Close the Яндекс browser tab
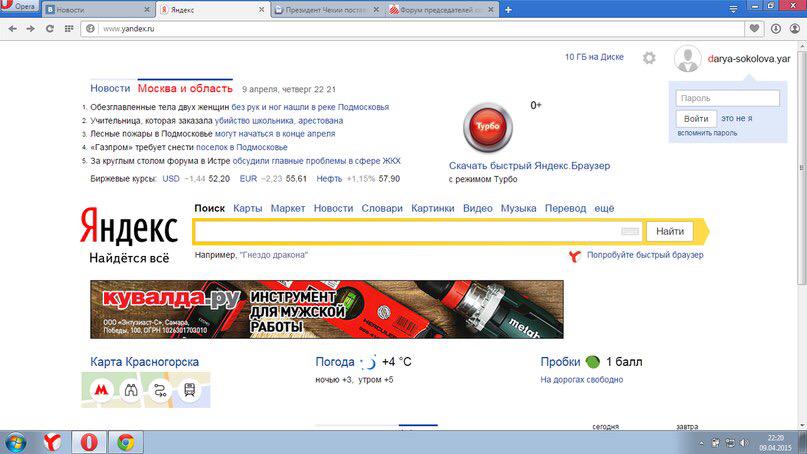The image size is (807, 454). coord(261,10)
